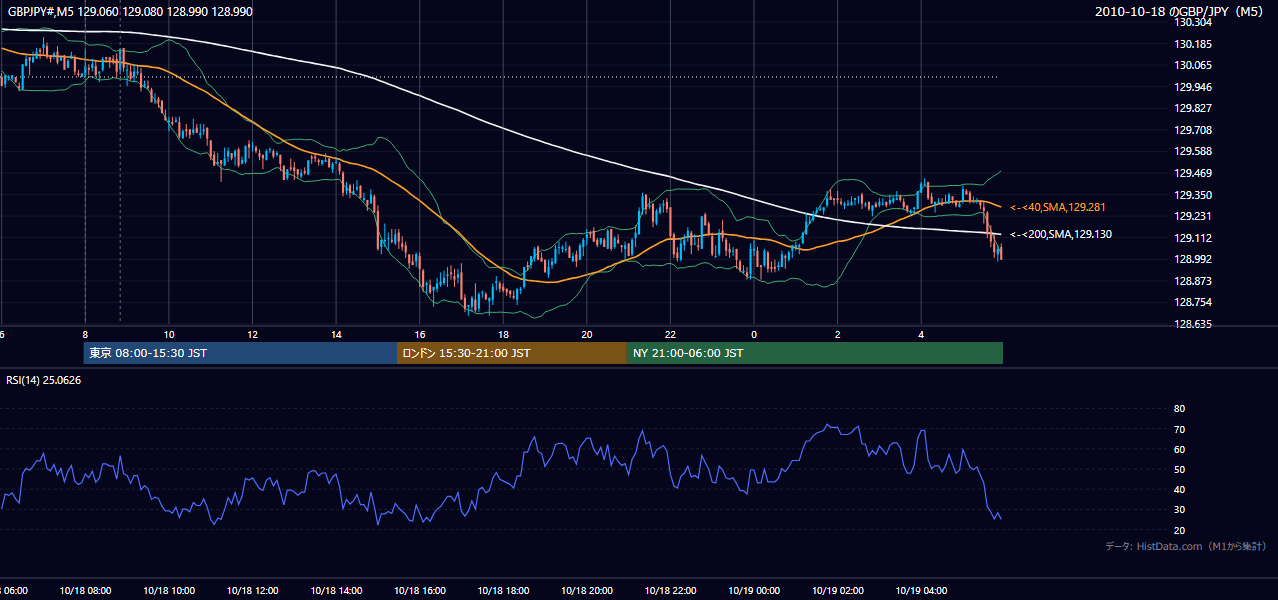Click the 10/18 16:00 timestamp
This screenshot has height=600, width=1278.
coord(418,591)
